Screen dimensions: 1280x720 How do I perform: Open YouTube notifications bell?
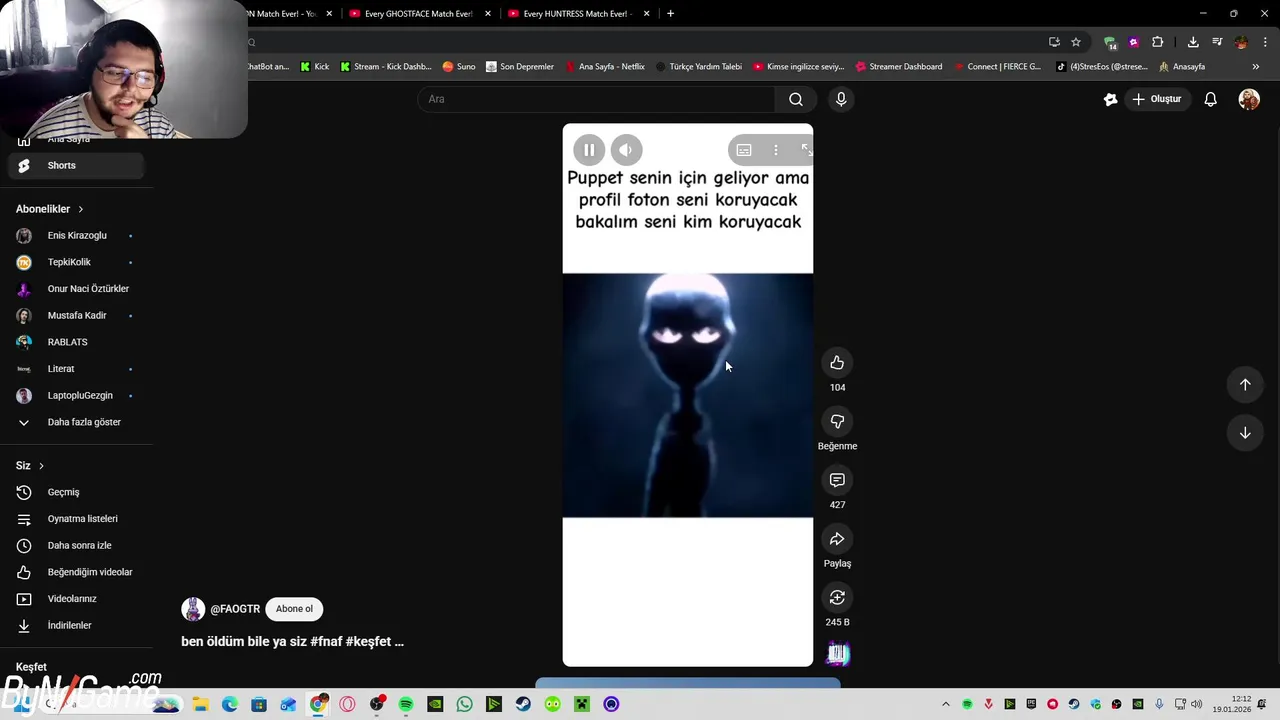1210,99
